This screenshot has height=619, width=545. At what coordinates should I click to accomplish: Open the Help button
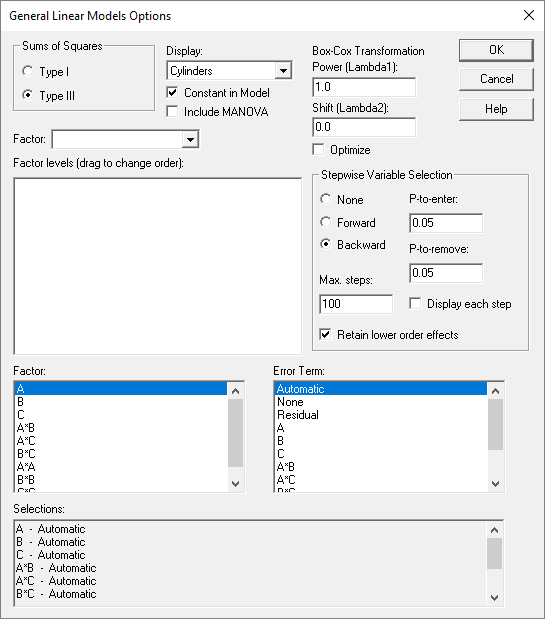point(496,109)
